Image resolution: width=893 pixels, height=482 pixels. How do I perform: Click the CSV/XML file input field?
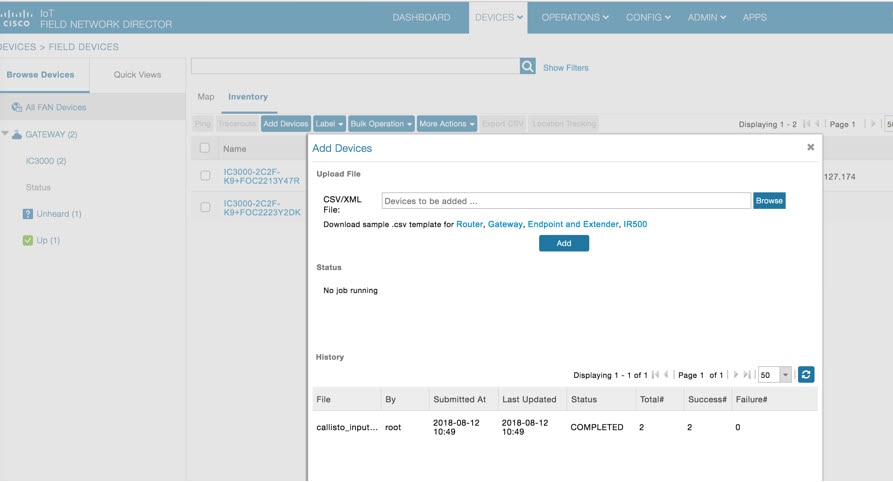[x=566, y=201]
